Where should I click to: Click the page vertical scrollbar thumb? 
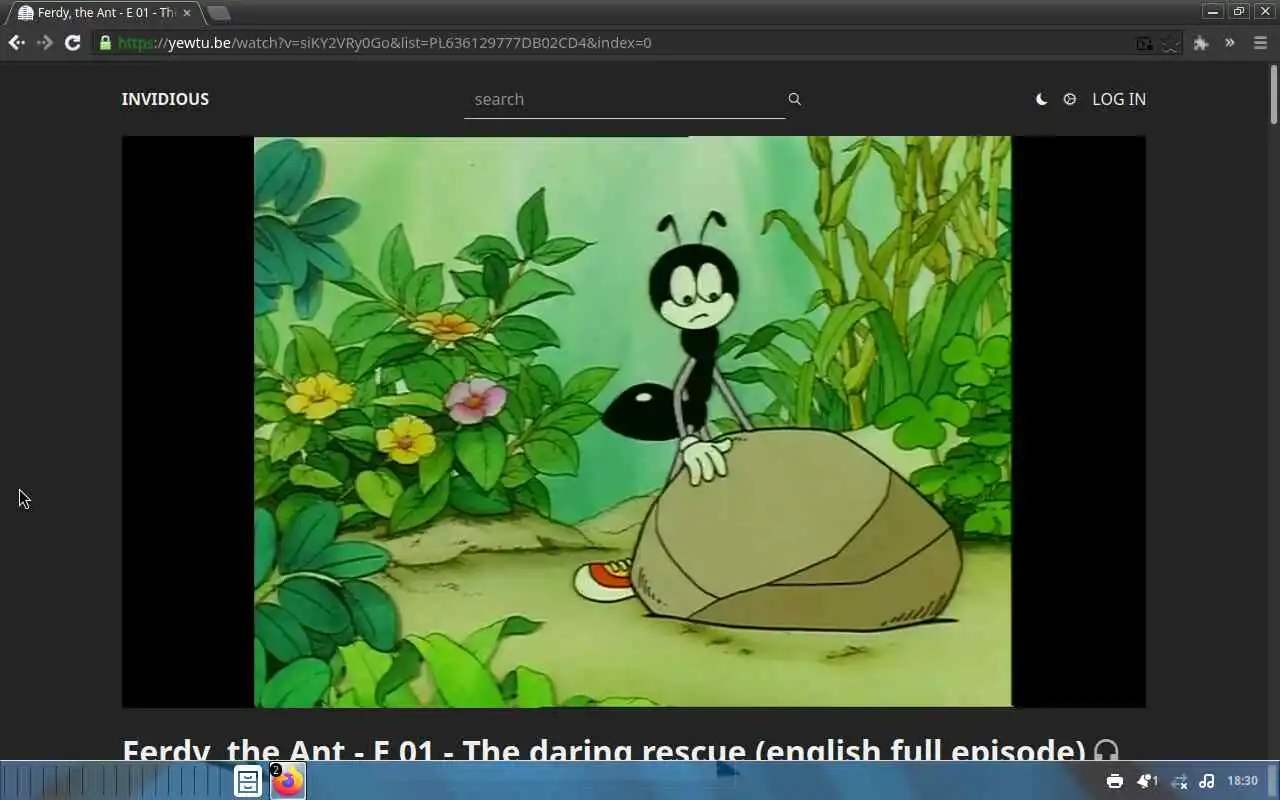tap(1274, 95)
